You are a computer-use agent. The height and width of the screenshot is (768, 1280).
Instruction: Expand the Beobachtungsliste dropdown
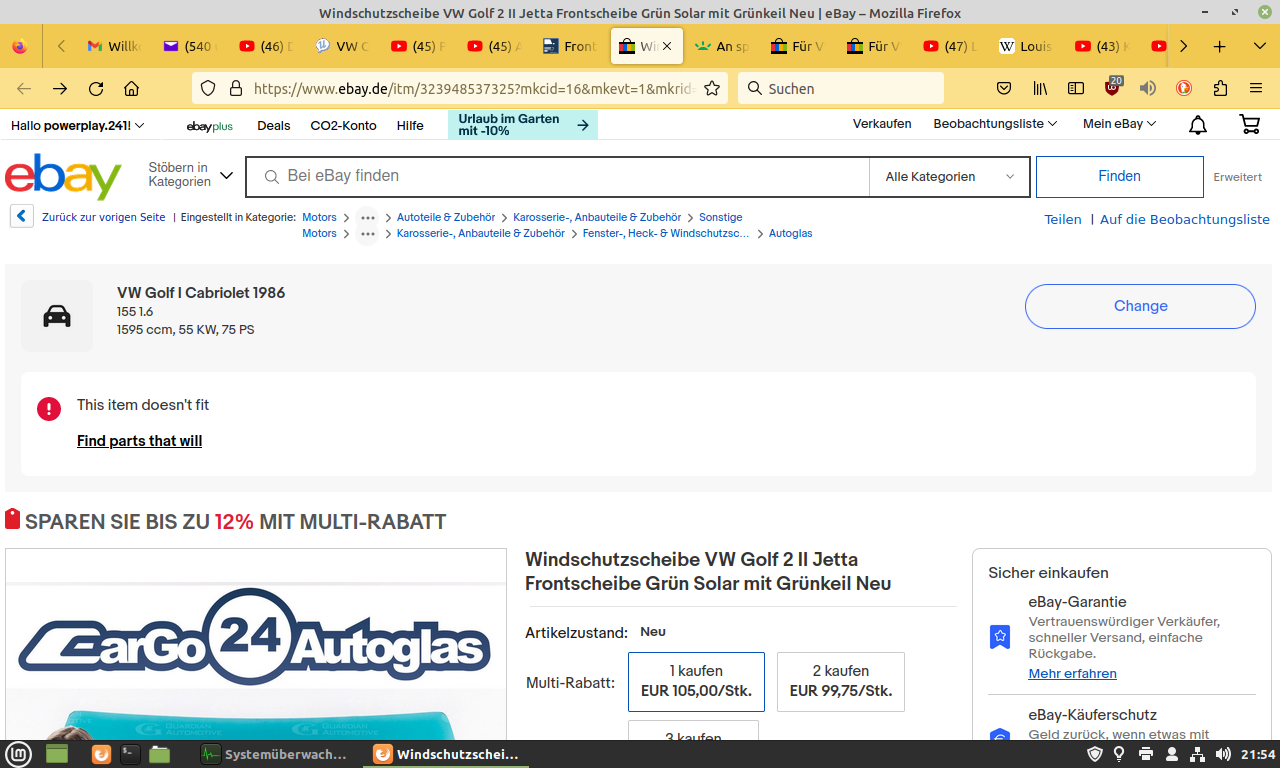[994, 125]
